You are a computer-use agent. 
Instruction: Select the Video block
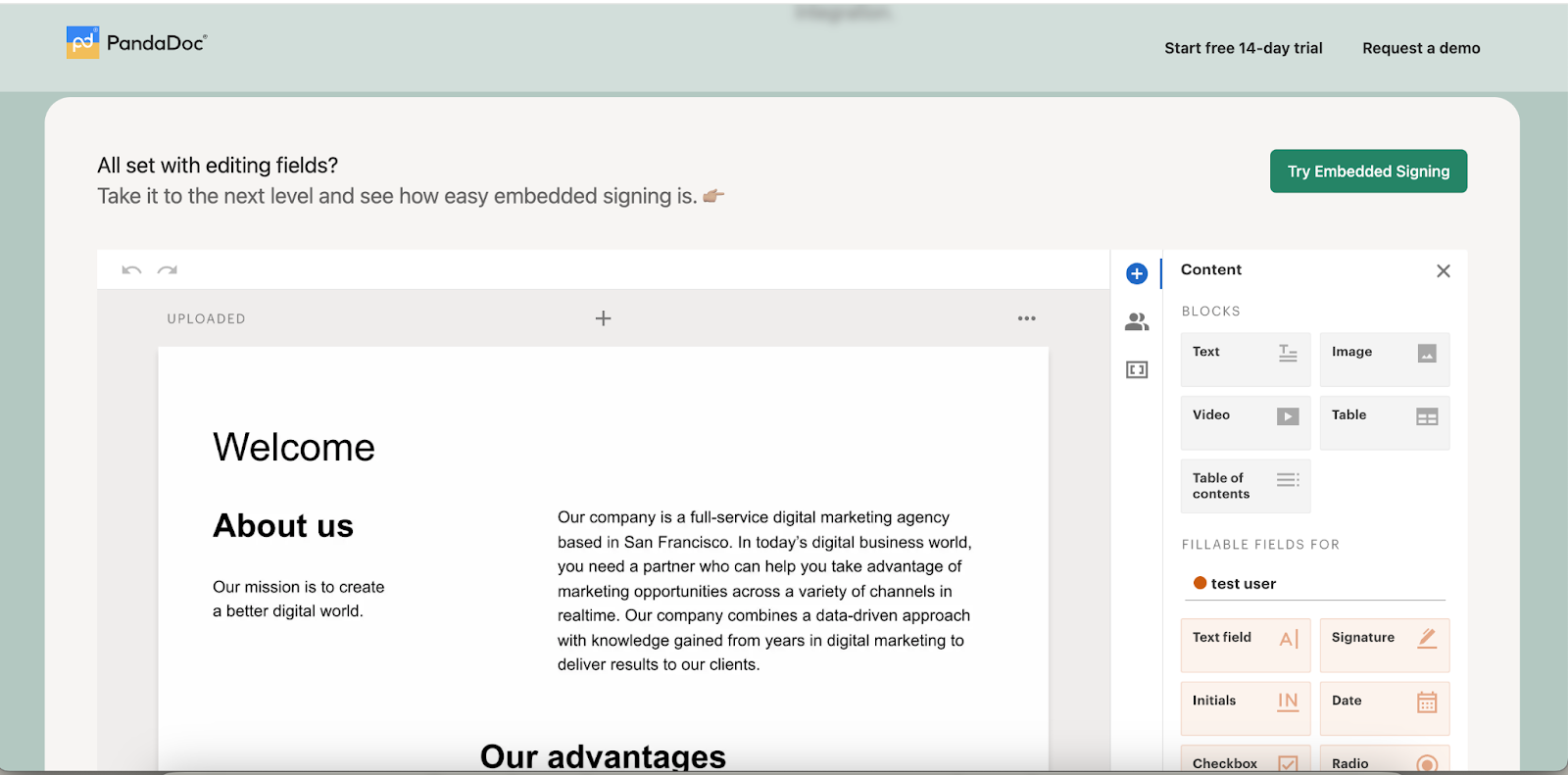coord(1246,423)
